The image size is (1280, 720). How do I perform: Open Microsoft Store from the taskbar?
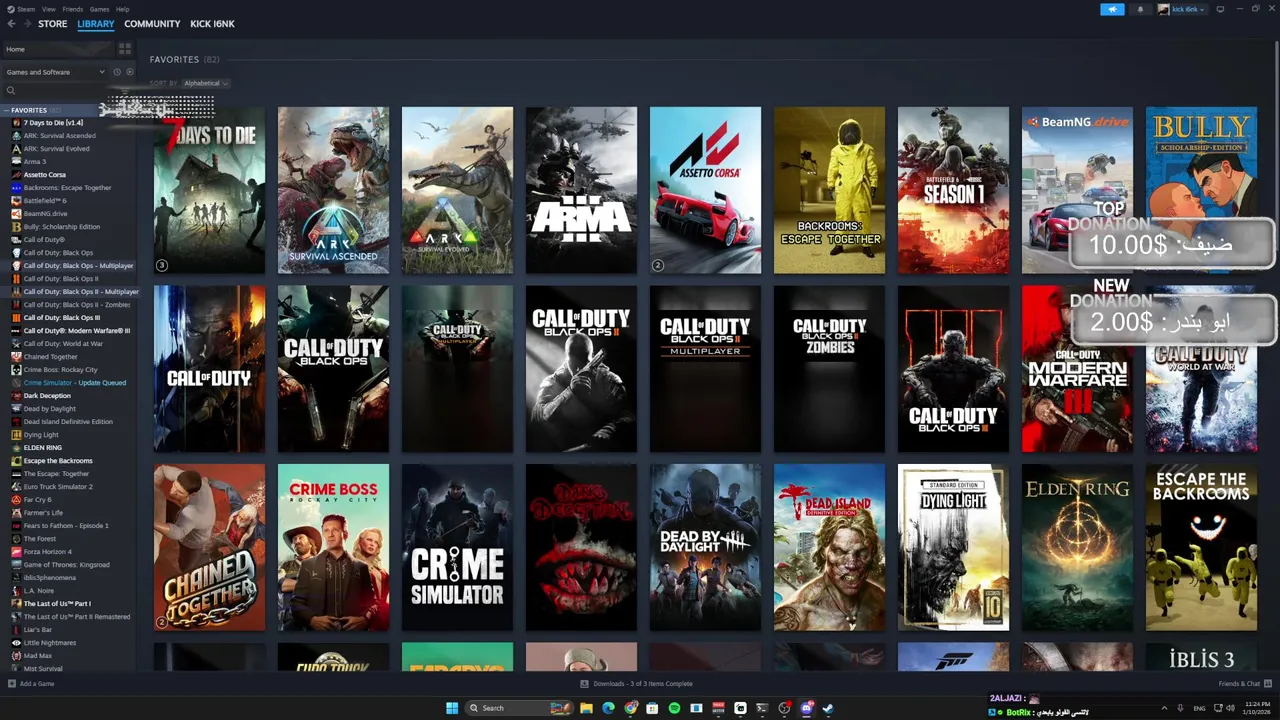pos(653,708)
